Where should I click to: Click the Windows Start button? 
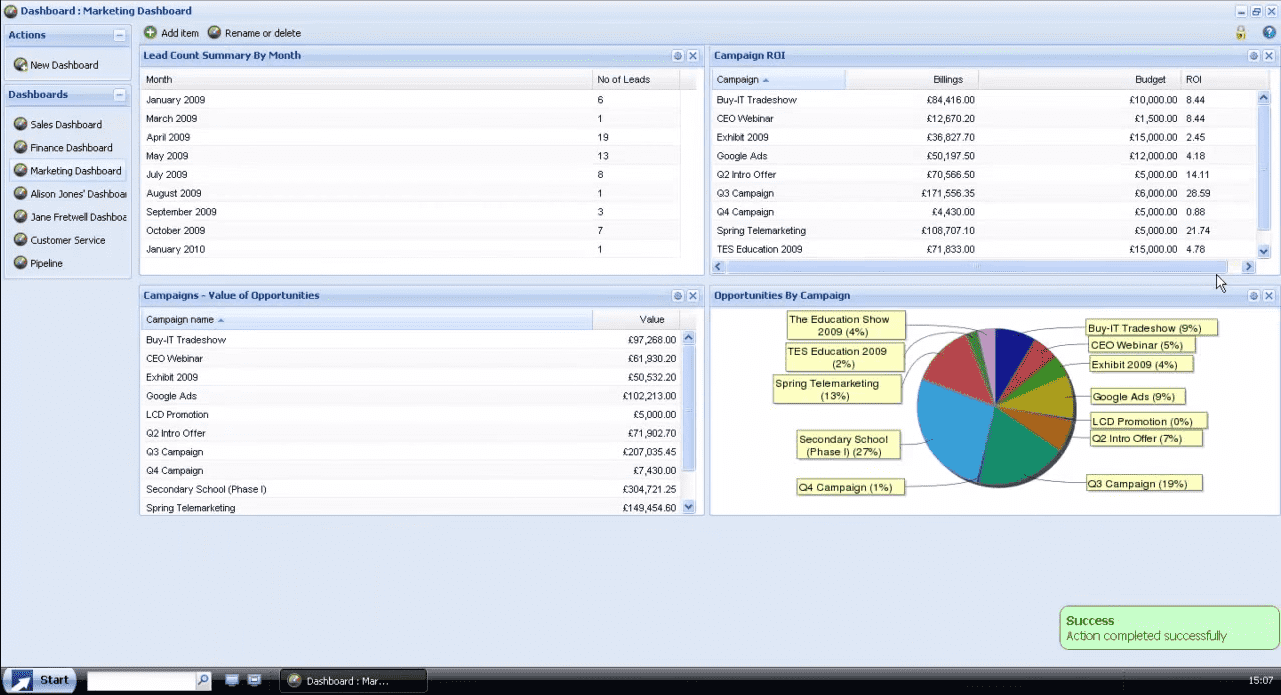[x=42, y=680]
